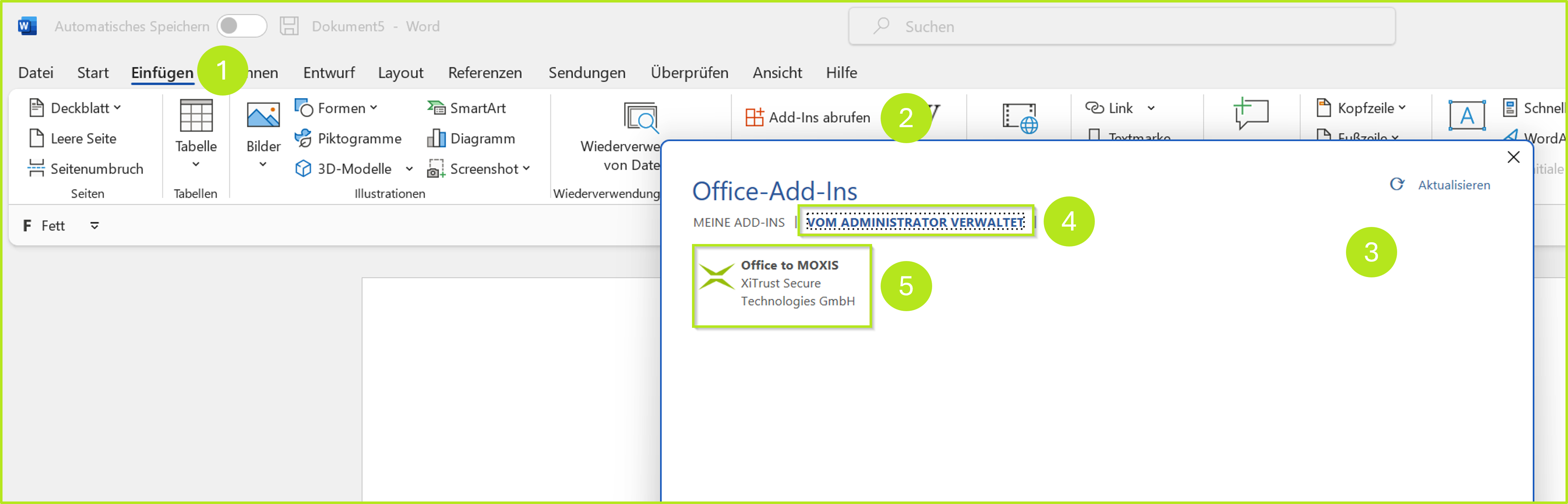The width and height of the screenshot is (1568, 504).
Task: Open the Datei menu tab
Action: (x=36, y=72)
